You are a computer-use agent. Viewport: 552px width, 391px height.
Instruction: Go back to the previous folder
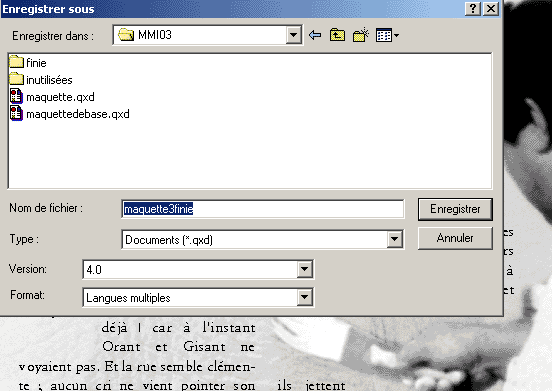tap(315, 35)
